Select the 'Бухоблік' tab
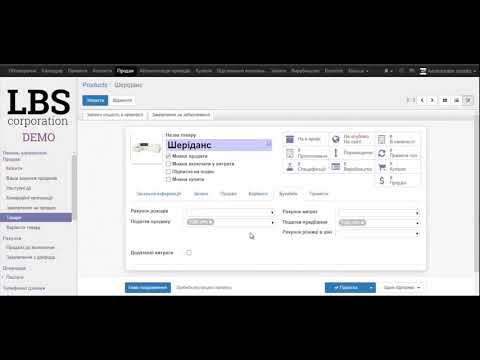The image size is (480, 360). point(288,194)
